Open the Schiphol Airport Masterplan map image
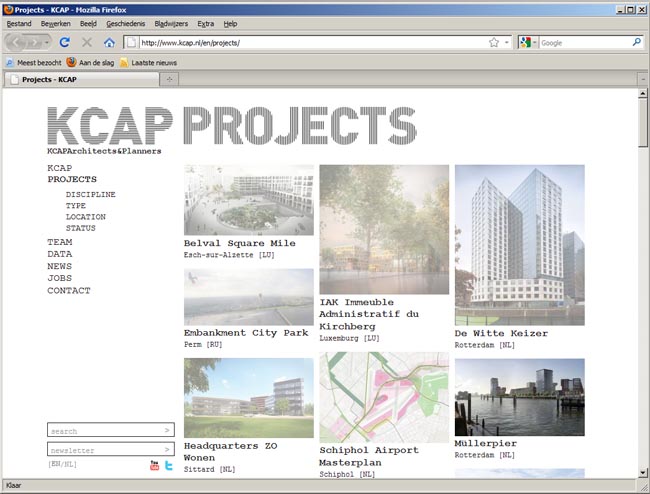The image size is (650, 494). click(x=384, y=397)
